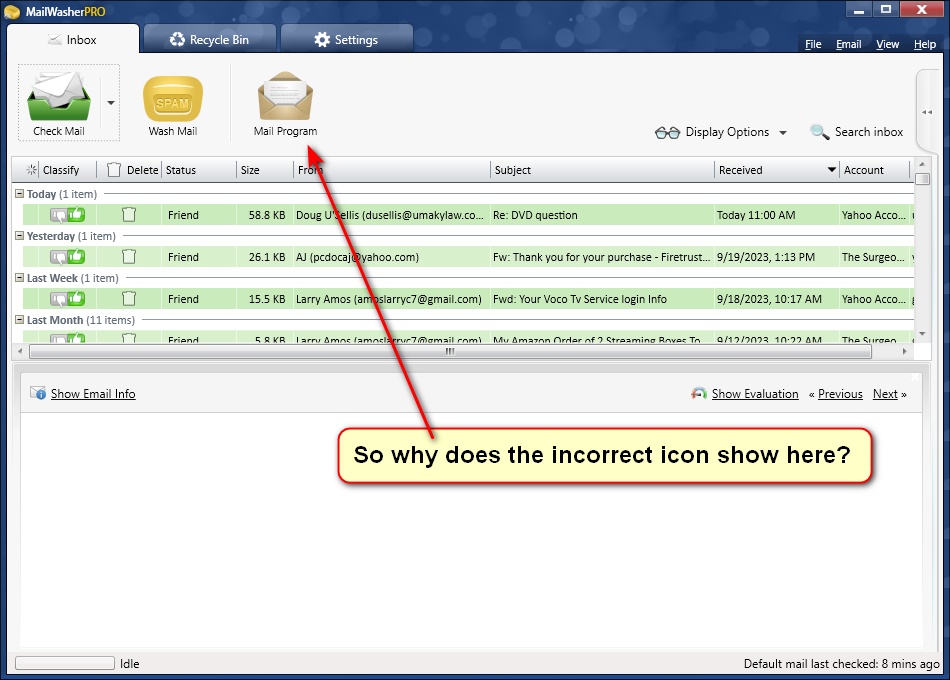950x680 pixels.
Task: Click email list scroll up arrow
Action: coord(922,164)
